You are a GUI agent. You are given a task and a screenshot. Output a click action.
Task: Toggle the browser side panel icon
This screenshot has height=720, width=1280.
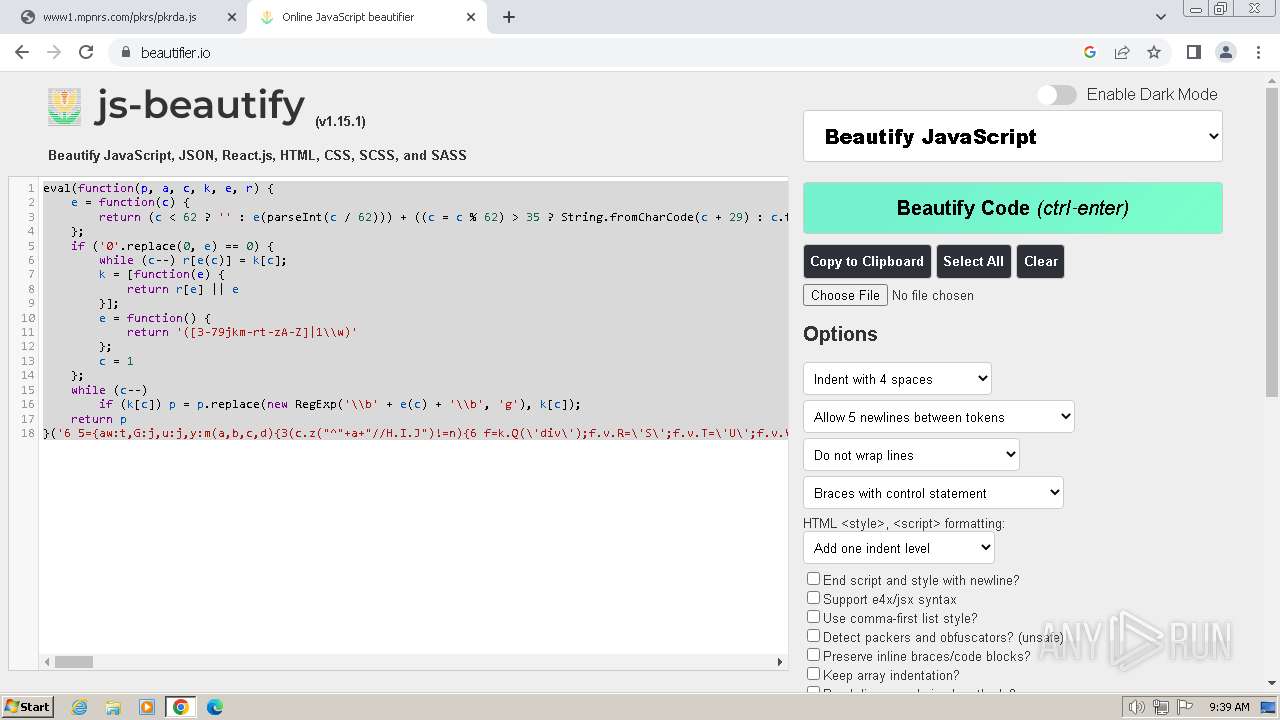pos(1193,52)
